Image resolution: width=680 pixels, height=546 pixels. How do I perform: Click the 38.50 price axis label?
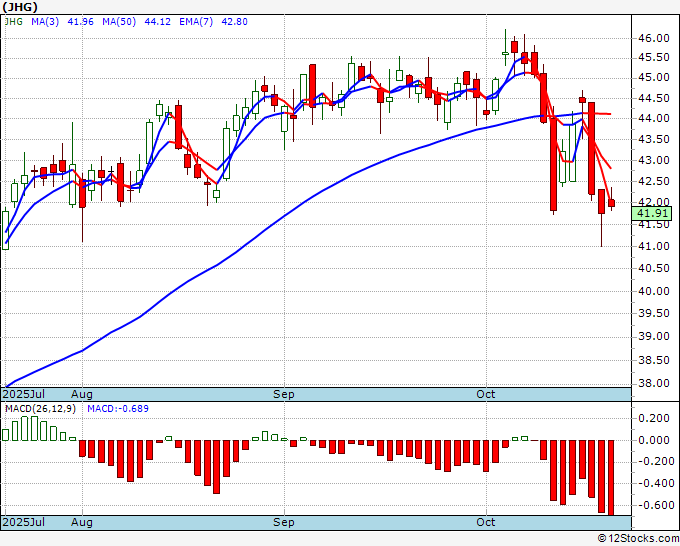(x=654, y=360)
